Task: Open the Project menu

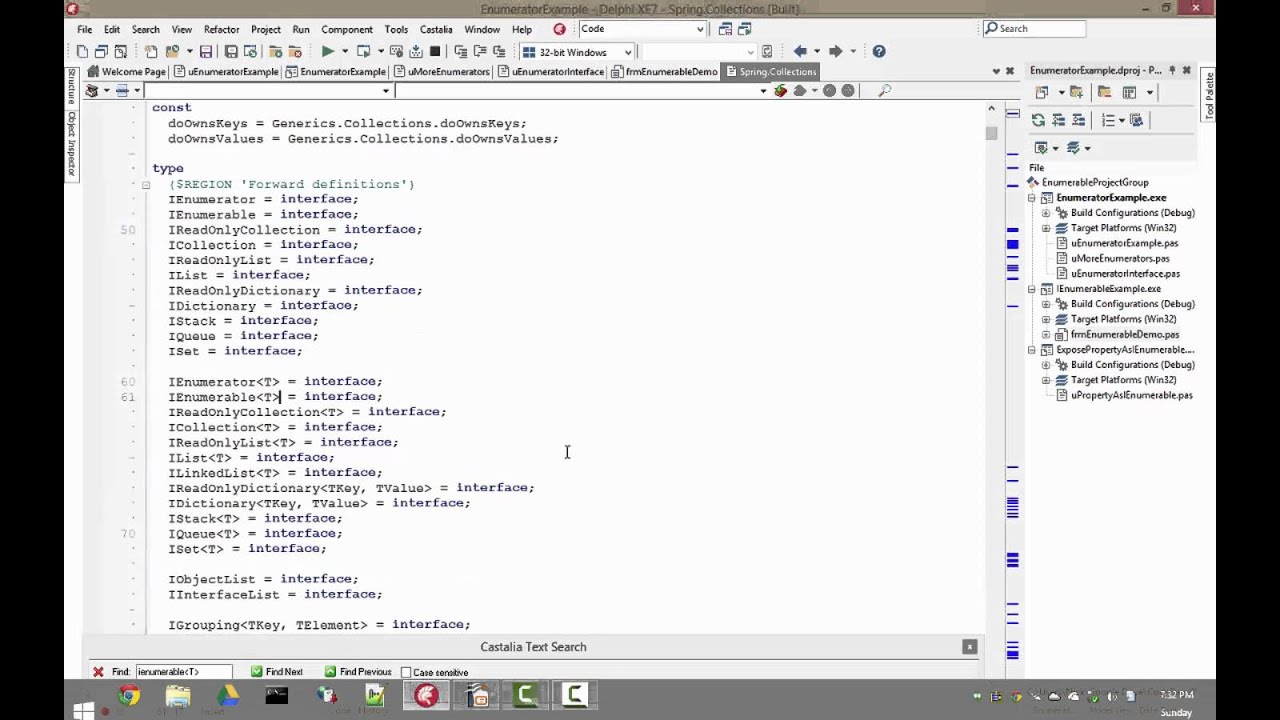Action: pos(265,29)
